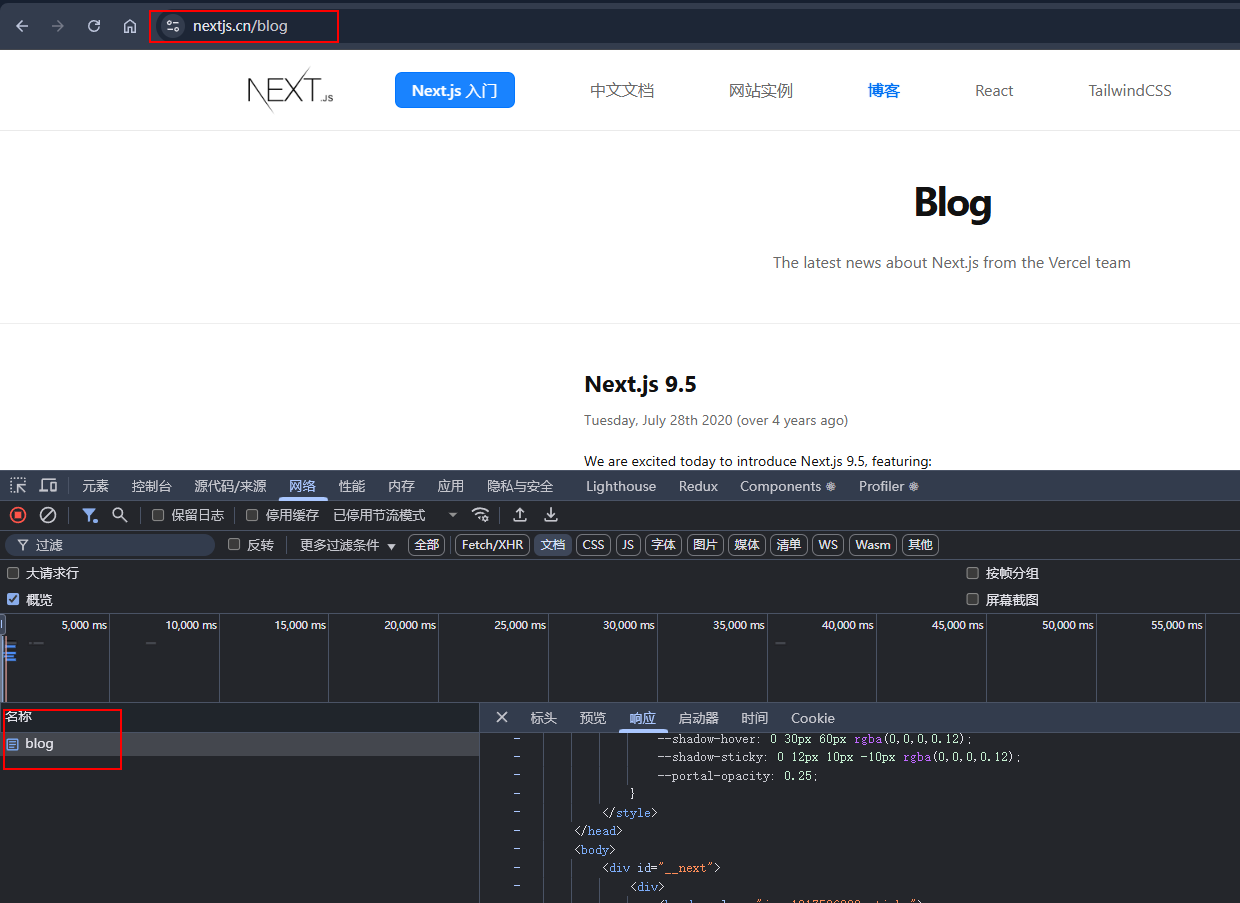Image resolution: width=1240 pixels, height=903 pixels.
Task: Open the 中文文档 nav link
Action: click(x=622, y=90)
